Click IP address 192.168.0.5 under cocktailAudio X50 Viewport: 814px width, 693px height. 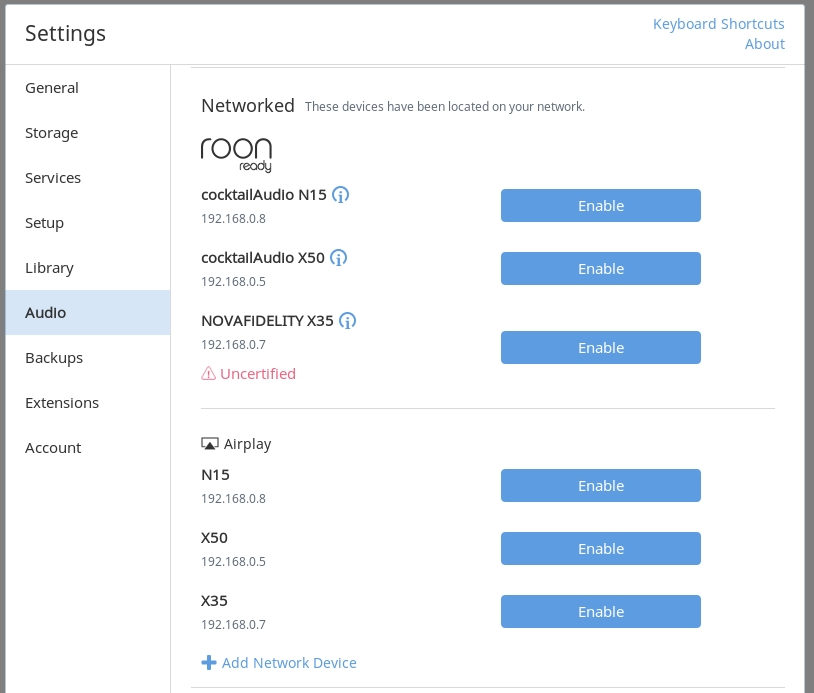[x=233, y=281]
